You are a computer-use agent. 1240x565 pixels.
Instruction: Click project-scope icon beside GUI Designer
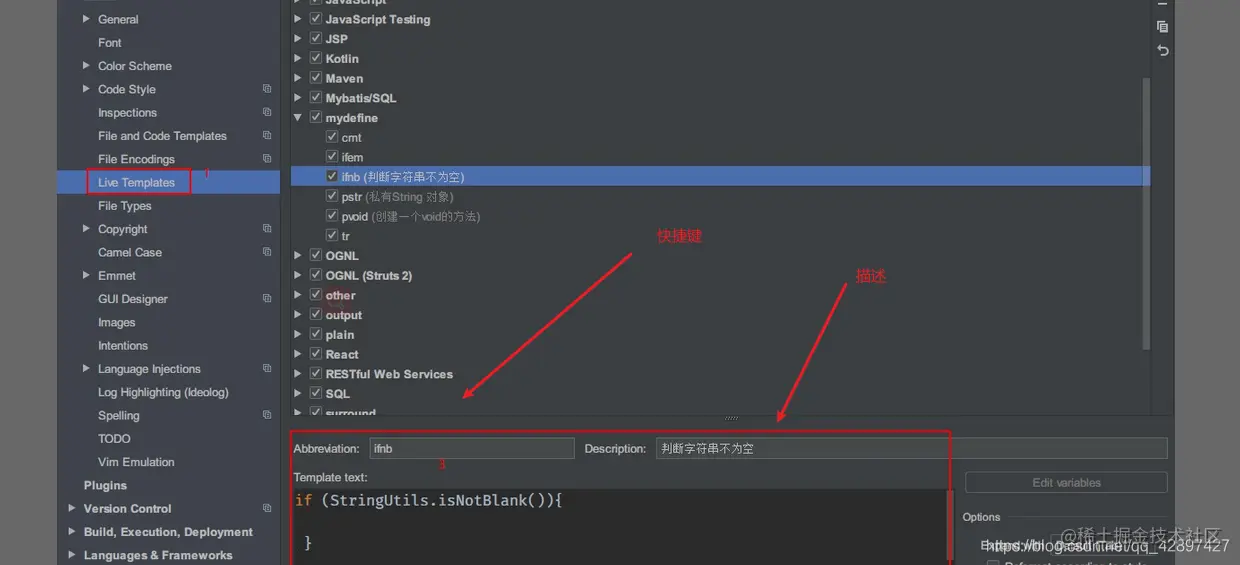tap(267, 298)
